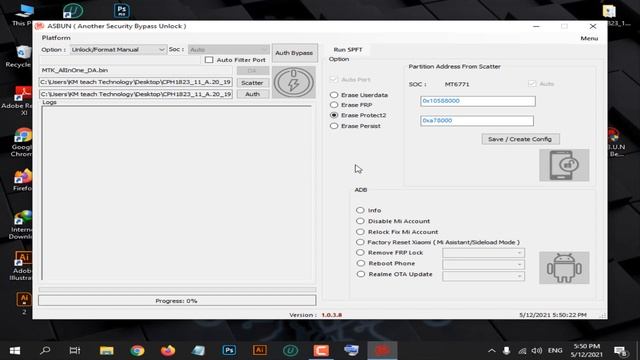The image size is (640, 360).
Task: Click the empty Logs text area
Action: pos(177,193)
